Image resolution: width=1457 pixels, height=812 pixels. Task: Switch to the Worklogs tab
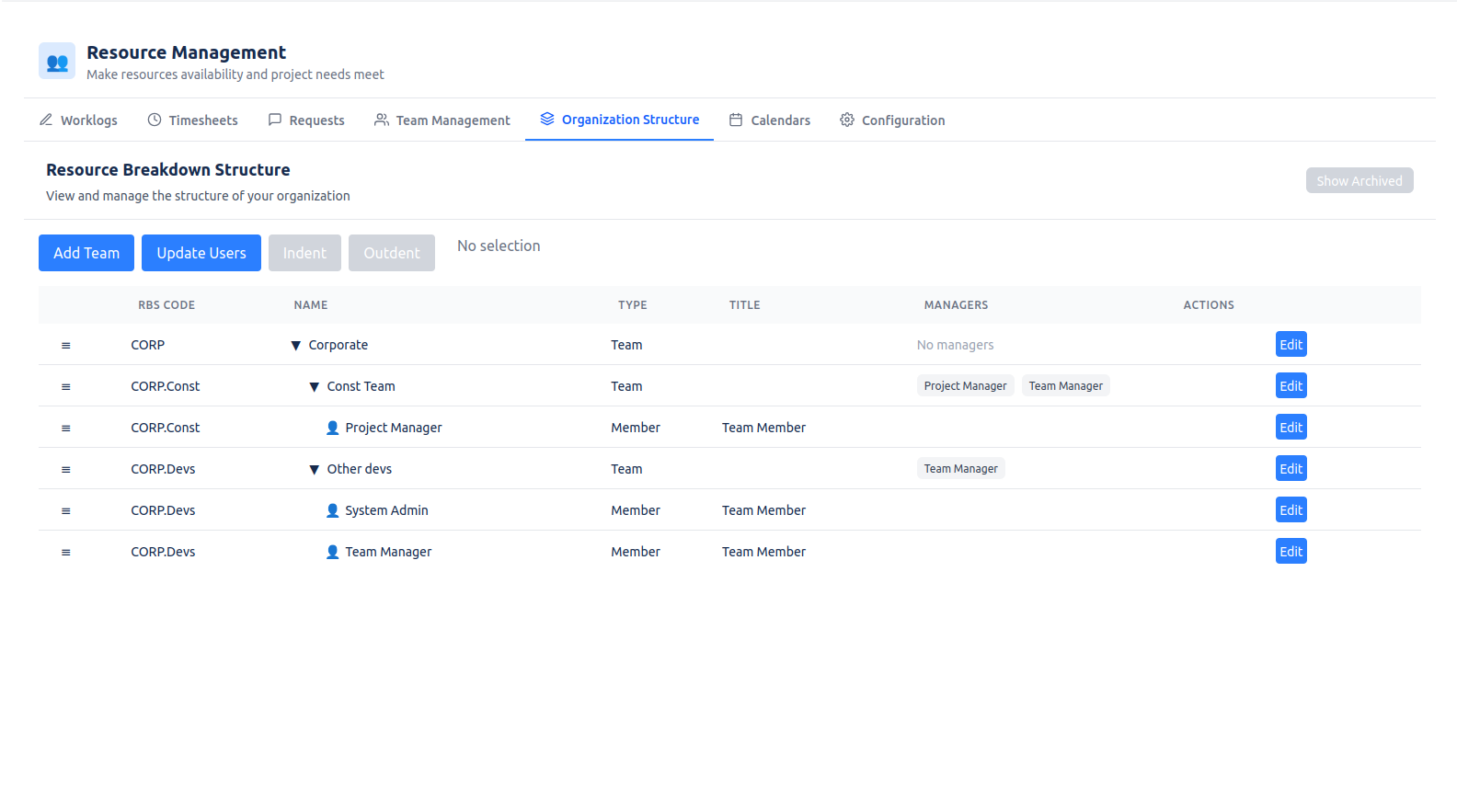(x=79, y=120)
